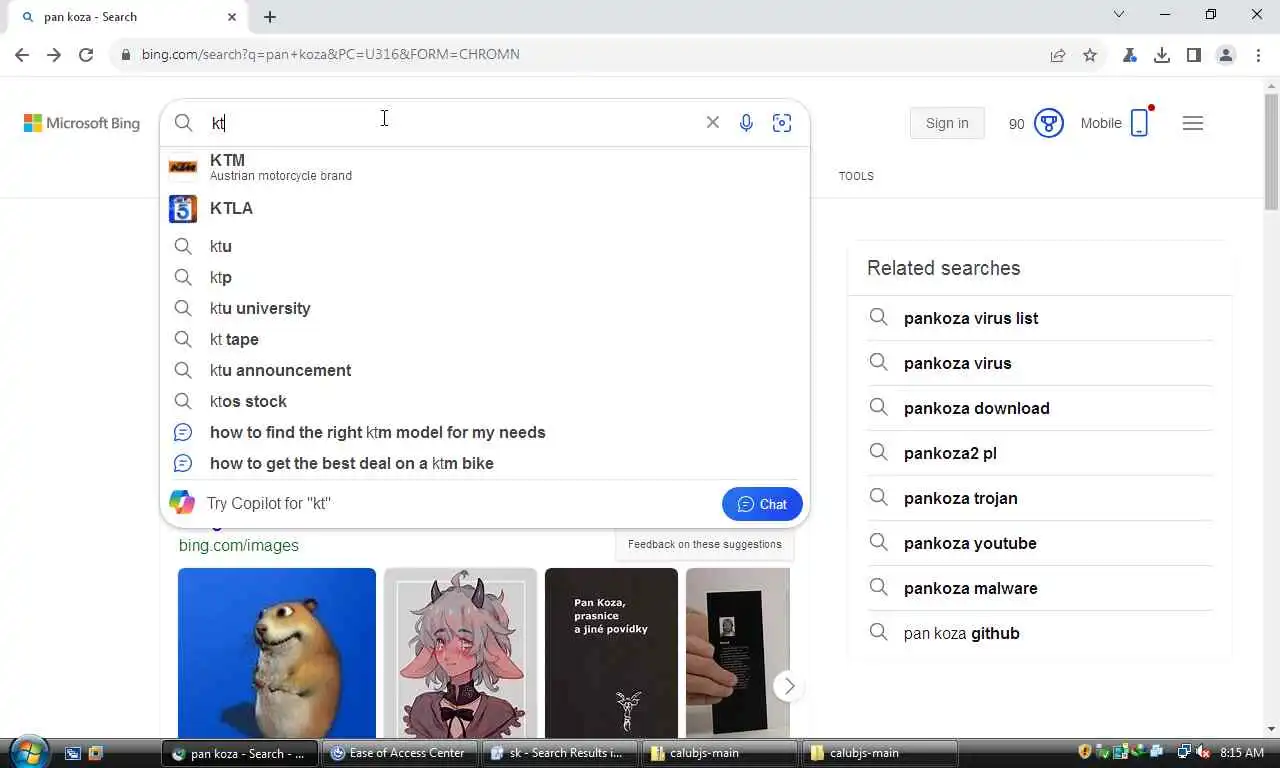Search related pankoza virus
The width and height of the screenshot is (1280, 768).
(x=957, y=363)
